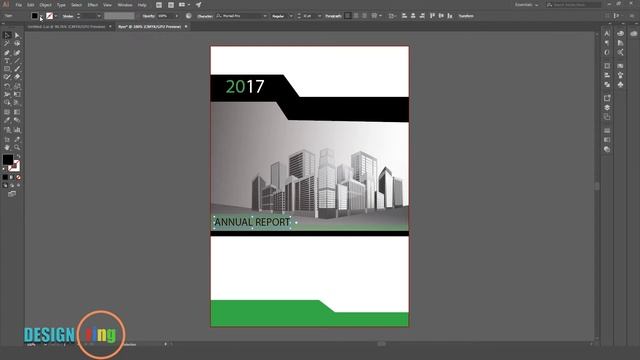
Task: Select the Eyedropper tool
Action: click(7, 120)
